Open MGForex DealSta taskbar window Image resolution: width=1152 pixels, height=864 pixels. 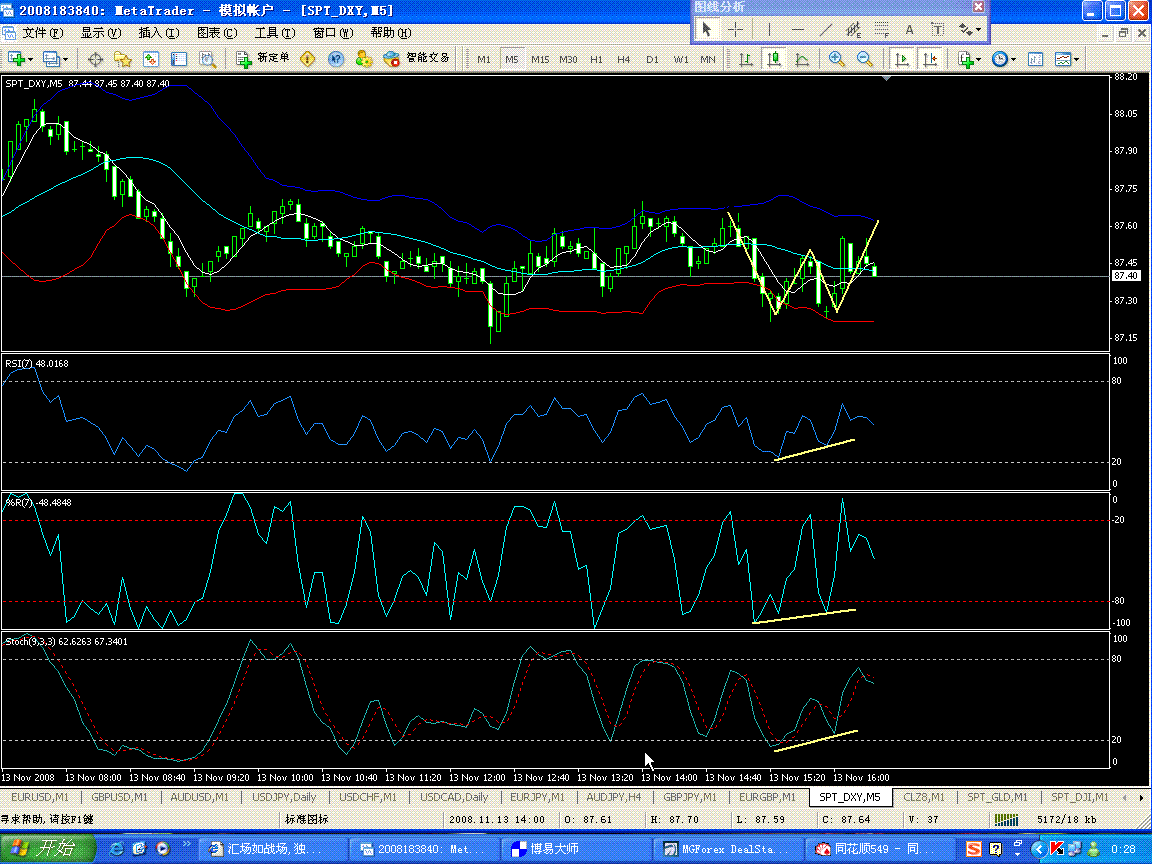tap(727, 849)
